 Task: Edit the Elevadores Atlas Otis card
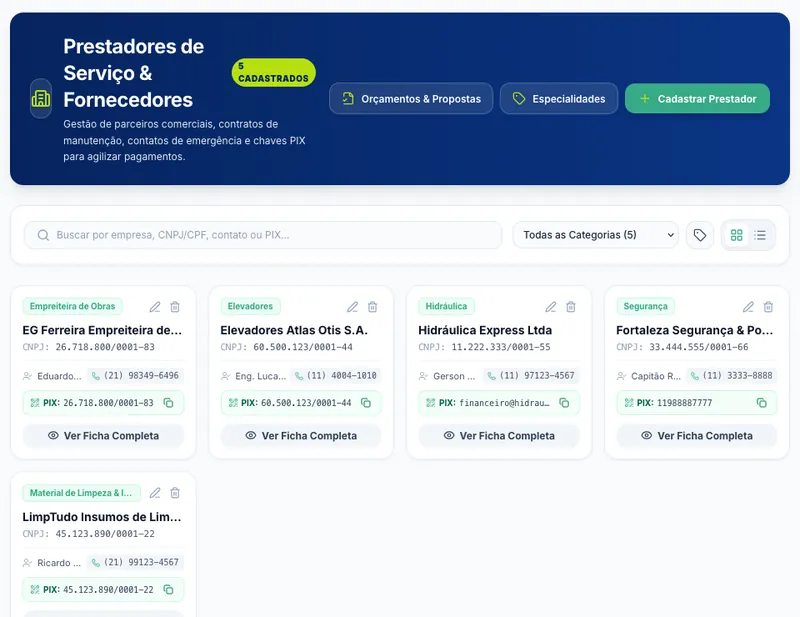pyautogui.click(x=353, y=307)
